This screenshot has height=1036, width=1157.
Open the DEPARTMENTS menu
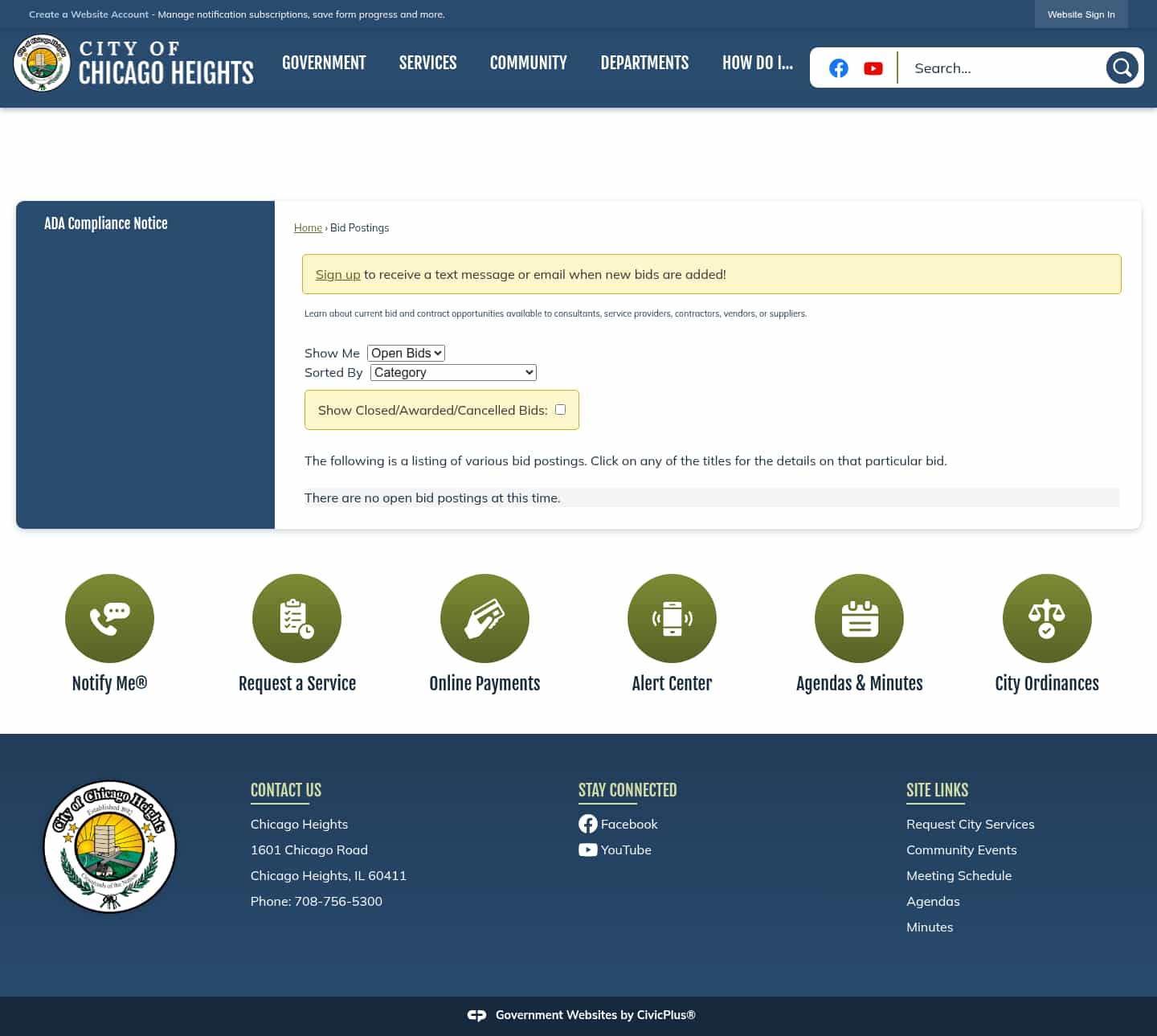click(644, 63)
